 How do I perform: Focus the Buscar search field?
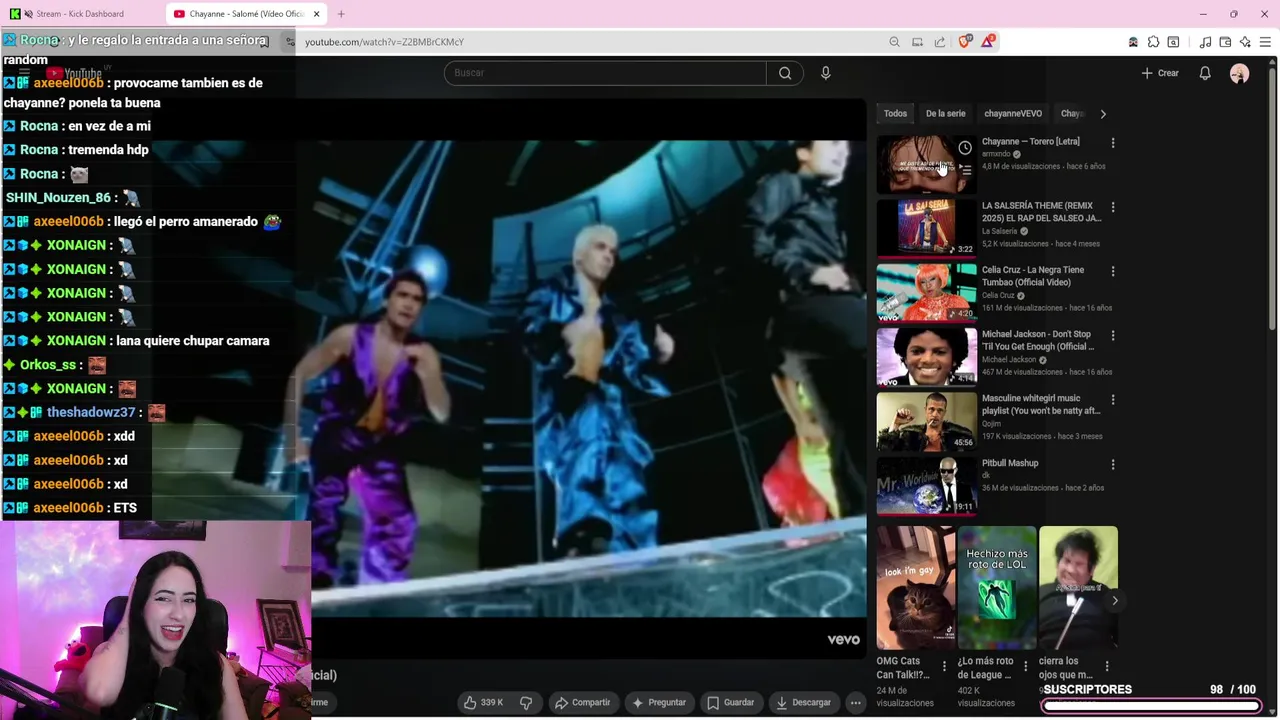[605, 73]
